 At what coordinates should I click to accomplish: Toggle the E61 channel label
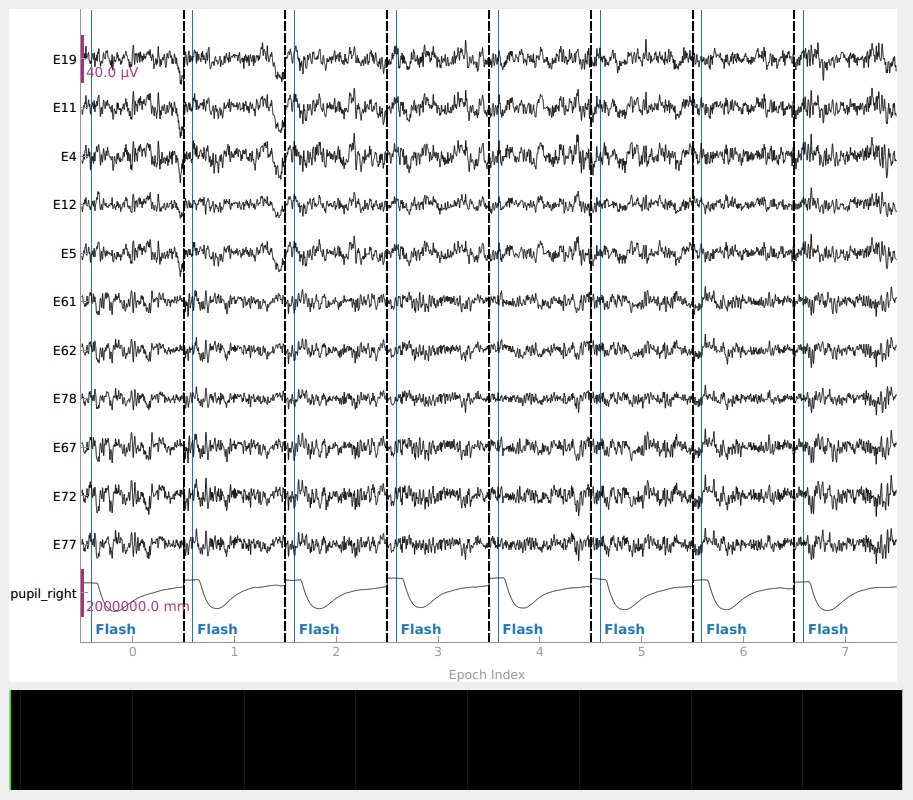click(x=64, y=302)
